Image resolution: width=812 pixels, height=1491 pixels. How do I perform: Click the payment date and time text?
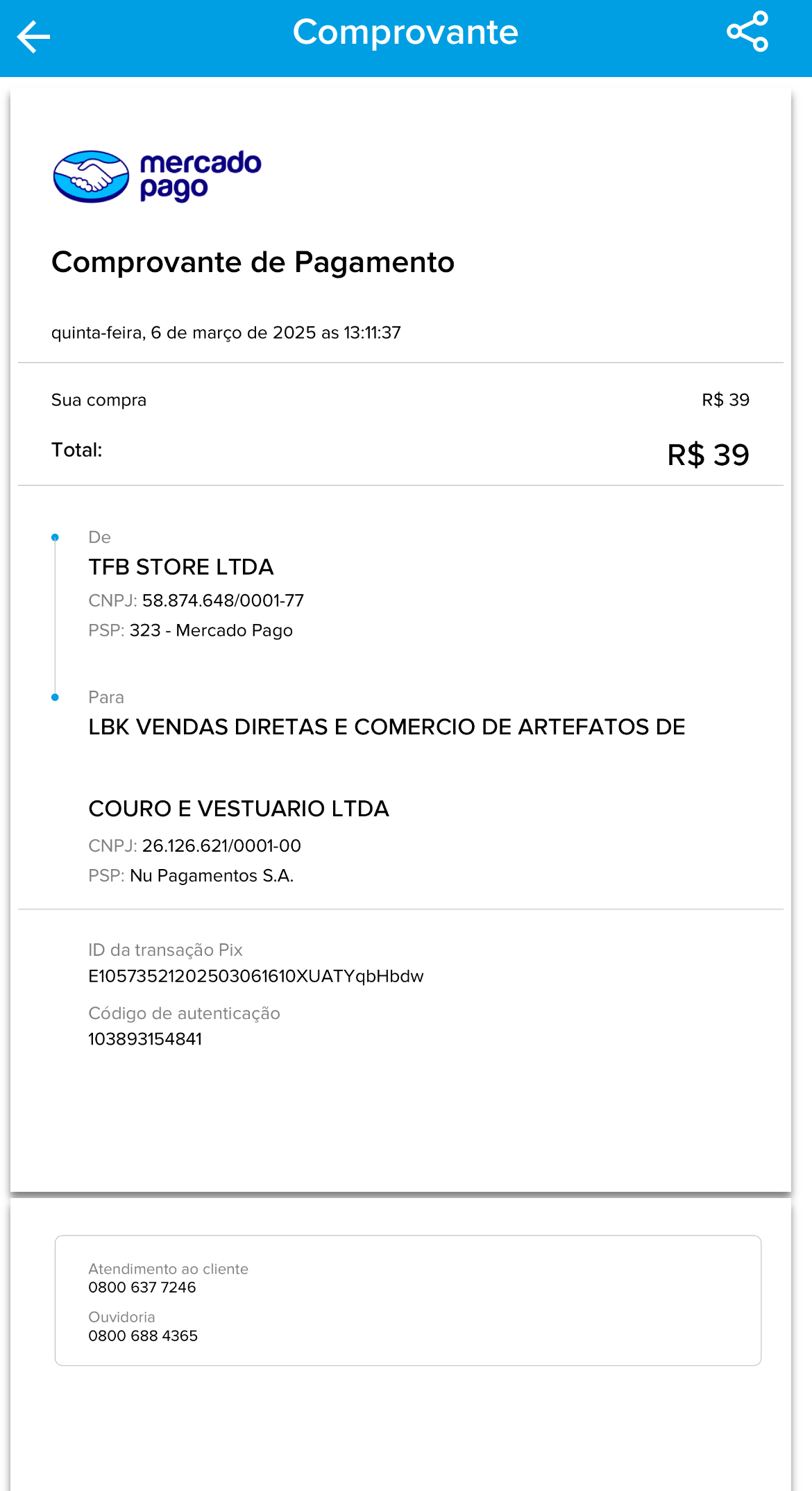(226, 333)
